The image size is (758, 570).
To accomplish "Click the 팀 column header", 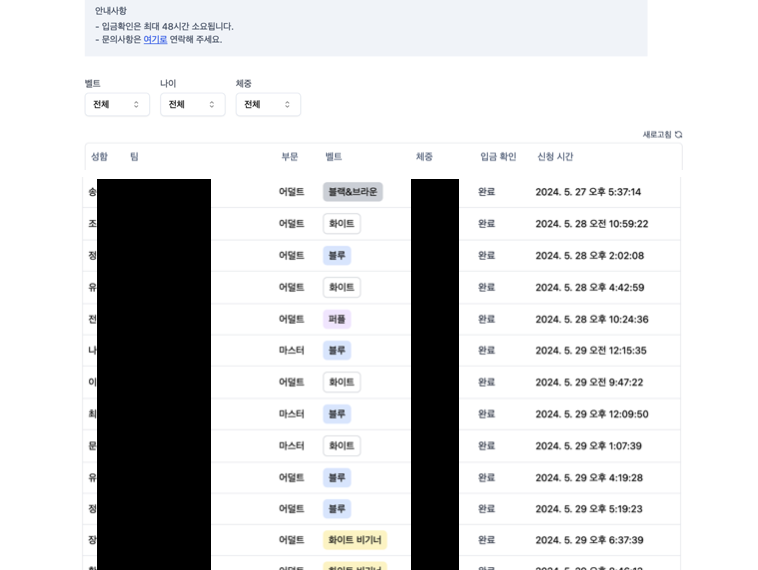I will click(134, 157).
